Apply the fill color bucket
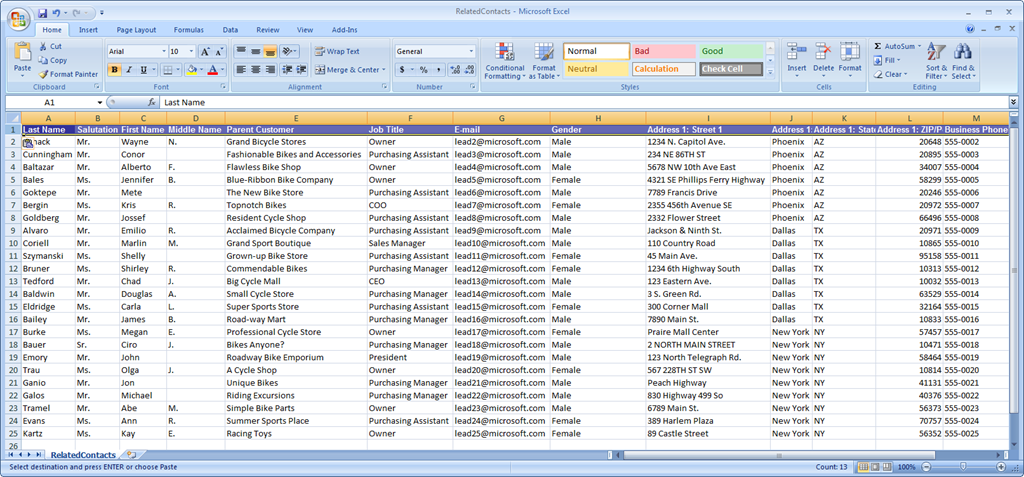This screenshot has width=1024, height=477. 191,70
